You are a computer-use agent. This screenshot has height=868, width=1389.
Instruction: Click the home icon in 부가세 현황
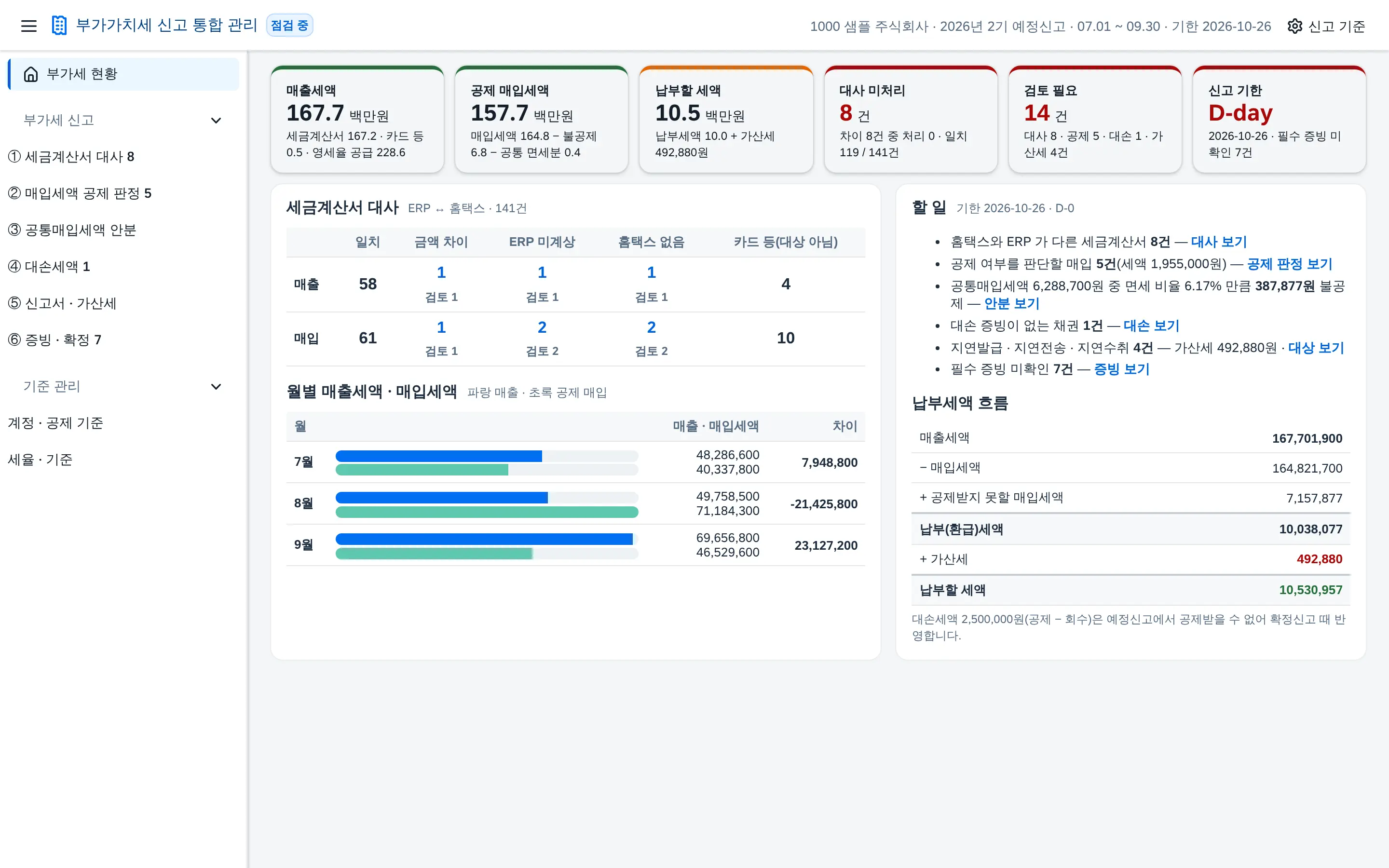pyautogui.click(x=31, y=74)
